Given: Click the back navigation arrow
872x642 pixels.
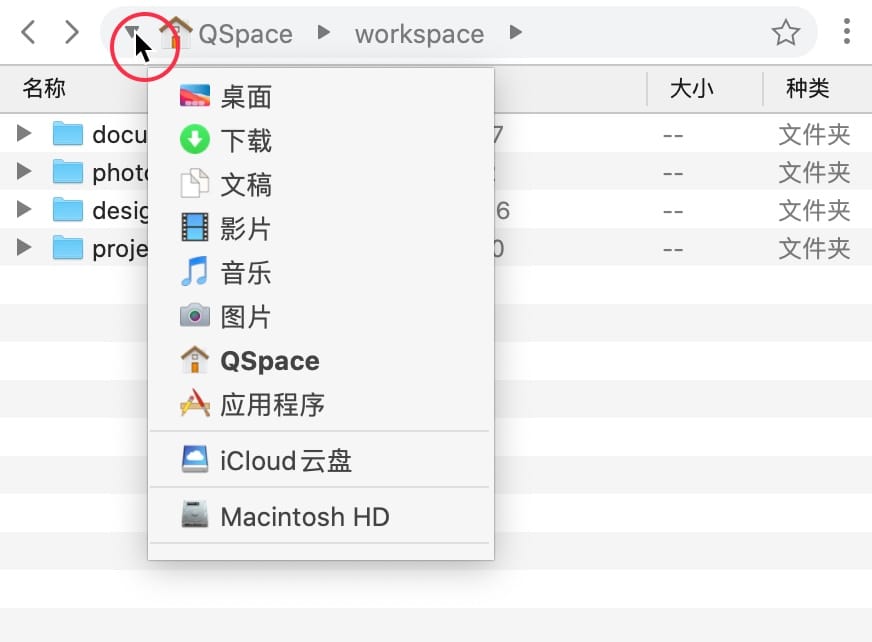Looking at the screenshot, I should (x=29, y=33).
